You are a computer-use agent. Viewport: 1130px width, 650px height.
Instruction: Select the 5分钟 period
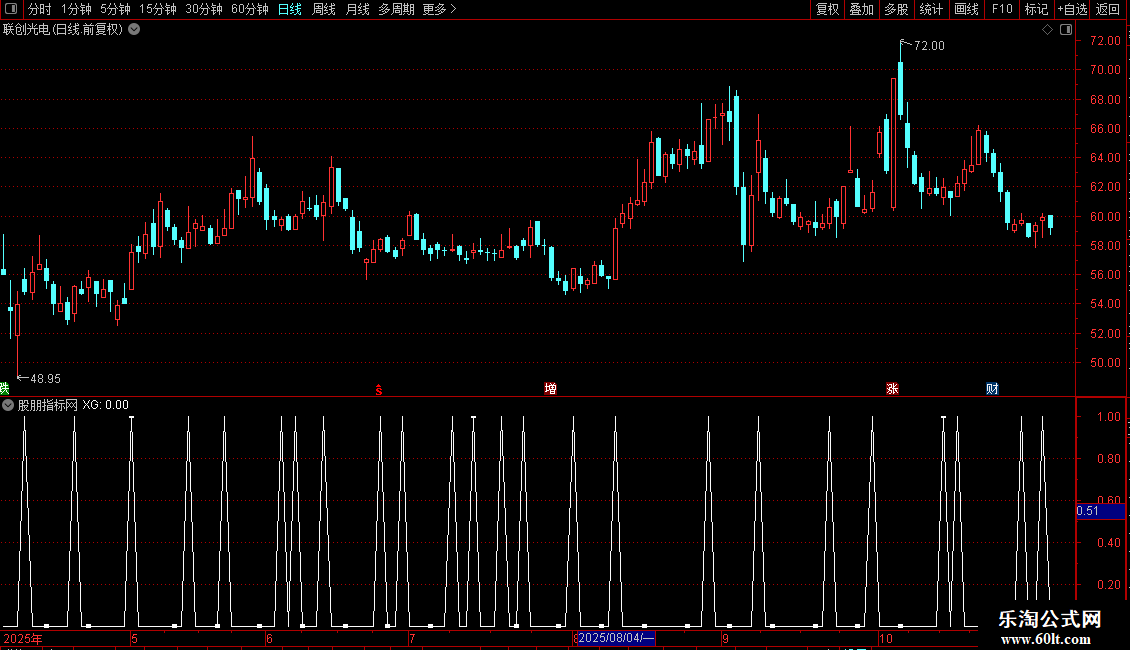pos(115,9)
